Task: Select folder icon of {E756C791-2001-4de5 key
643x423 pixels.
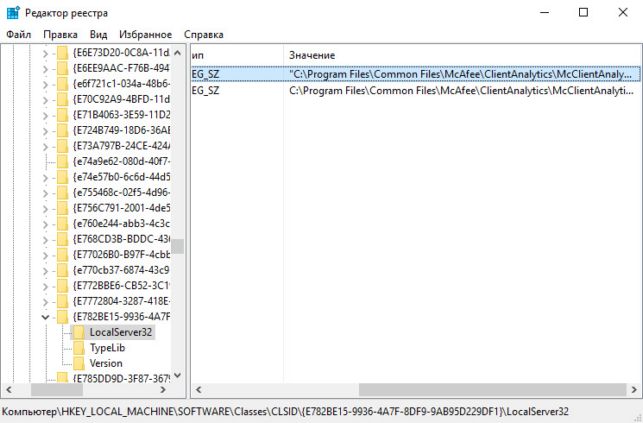Action: [62, 209]
